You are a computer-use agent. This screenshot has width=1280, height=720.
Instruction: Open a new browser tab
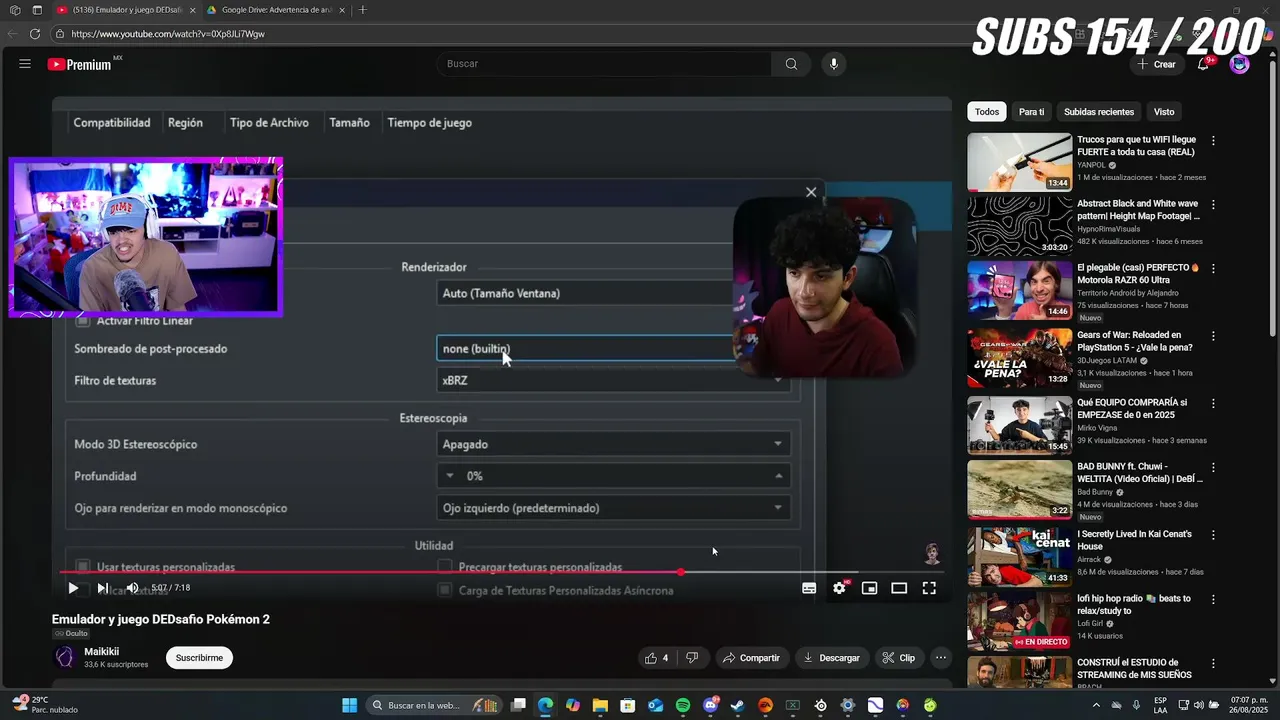coord(362,10)
